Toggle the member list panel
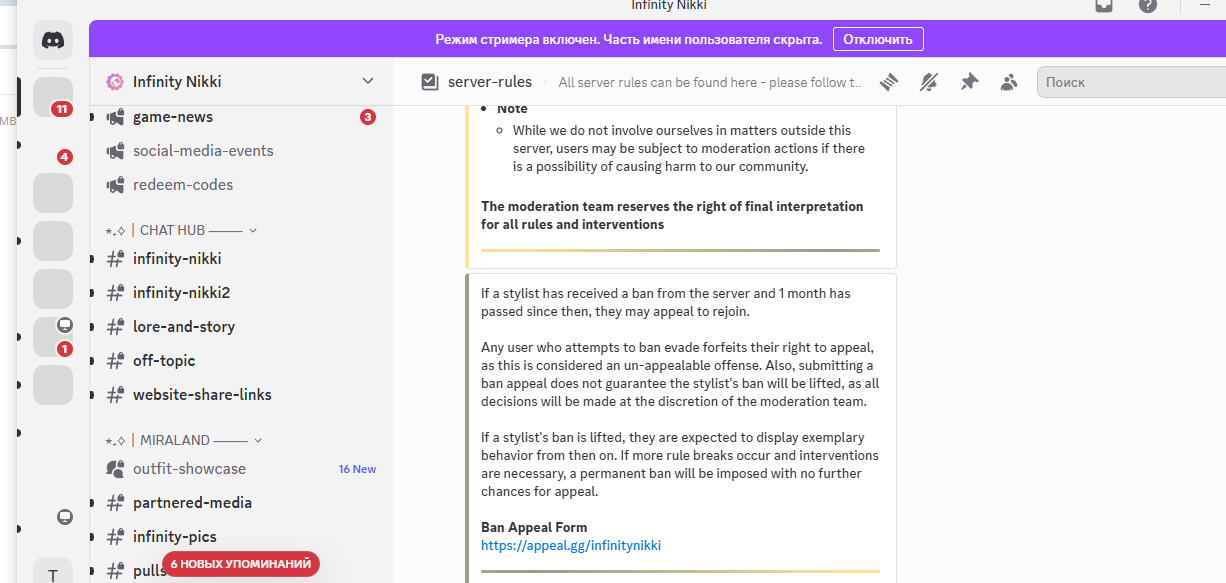The image size is (1226, 583). [1009, 82]
